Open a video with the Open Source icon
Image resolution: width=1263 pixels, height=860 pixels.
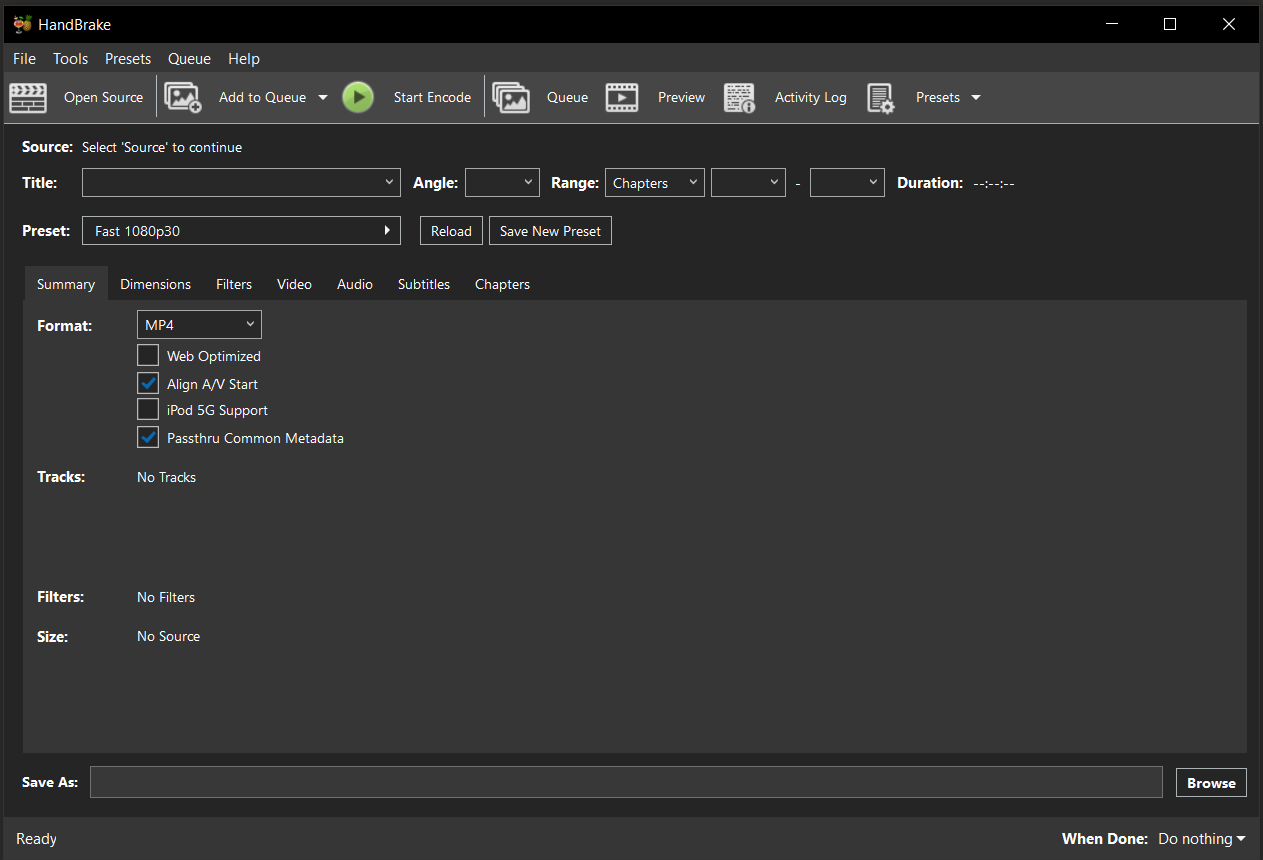pos(27,97)
